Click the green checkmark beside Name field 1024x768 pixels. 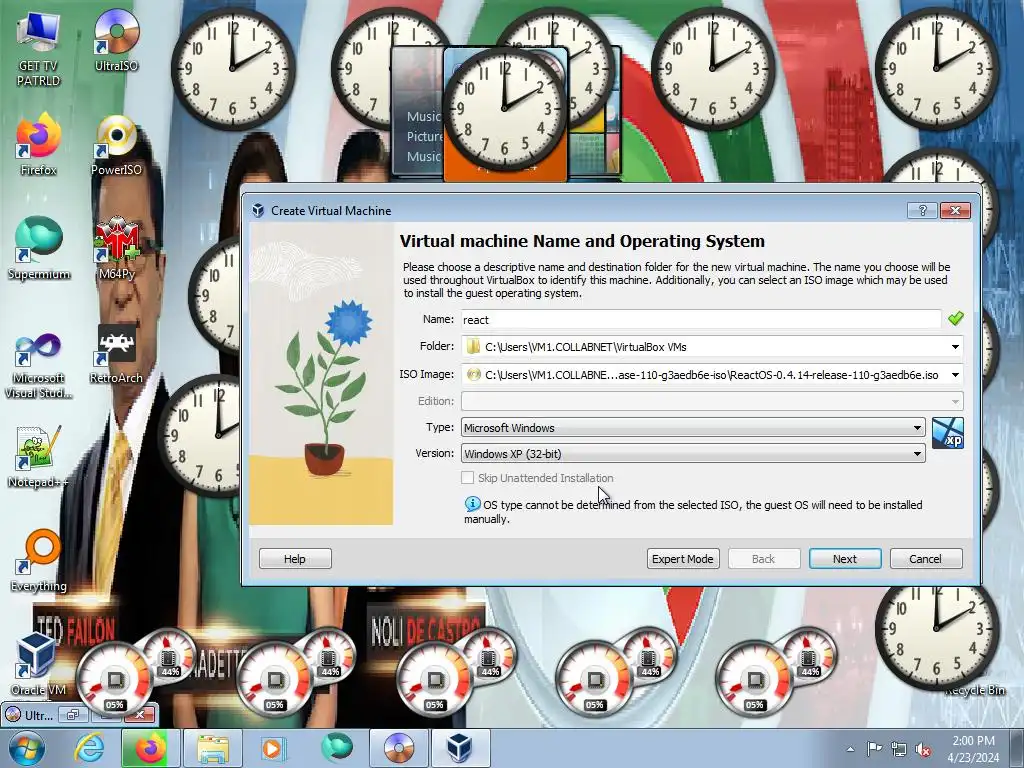click(x=955, y=319)
